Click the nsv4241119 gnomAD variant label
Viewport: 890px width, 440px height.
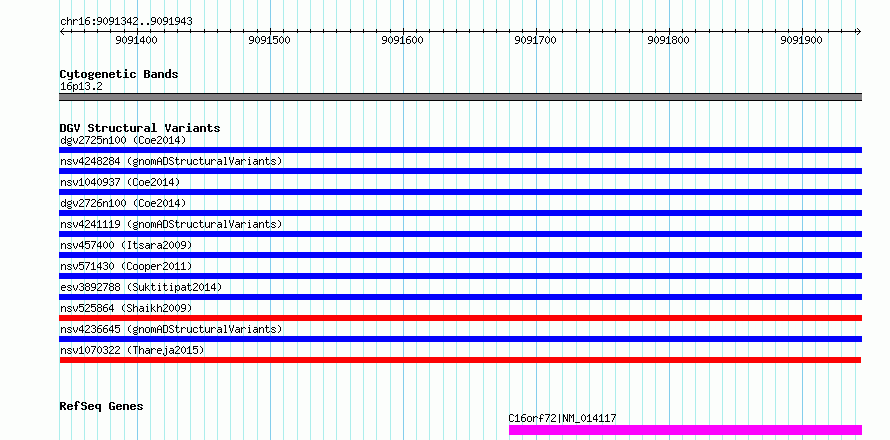[171, 224]
